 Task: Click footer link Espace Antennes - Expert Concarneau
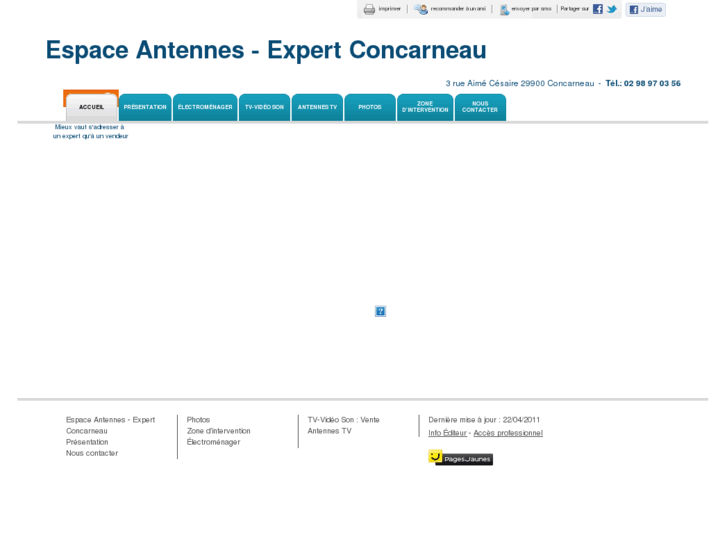[x=110, y=425]
